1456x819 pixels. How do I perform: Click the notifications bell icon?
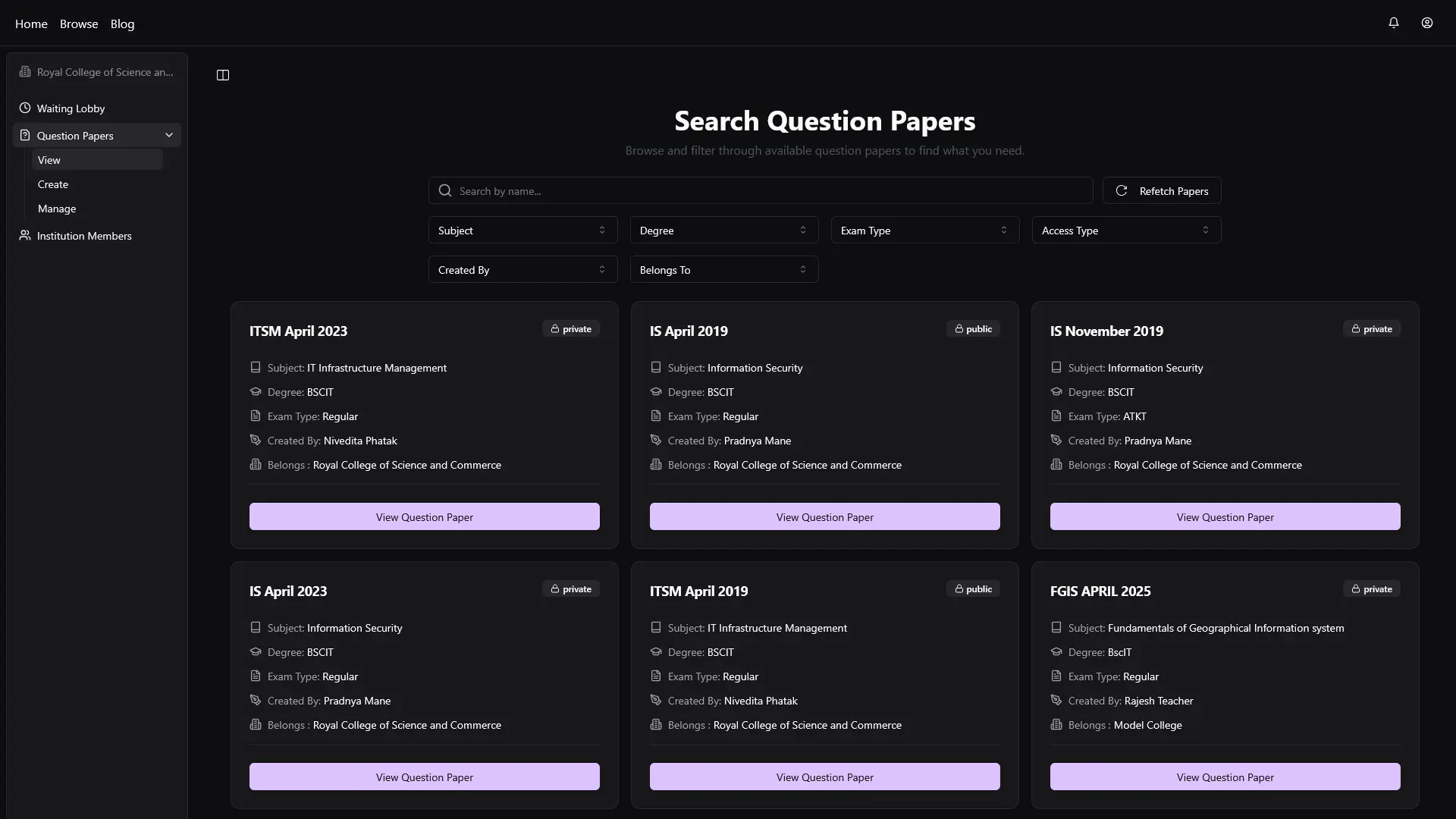1393,23
